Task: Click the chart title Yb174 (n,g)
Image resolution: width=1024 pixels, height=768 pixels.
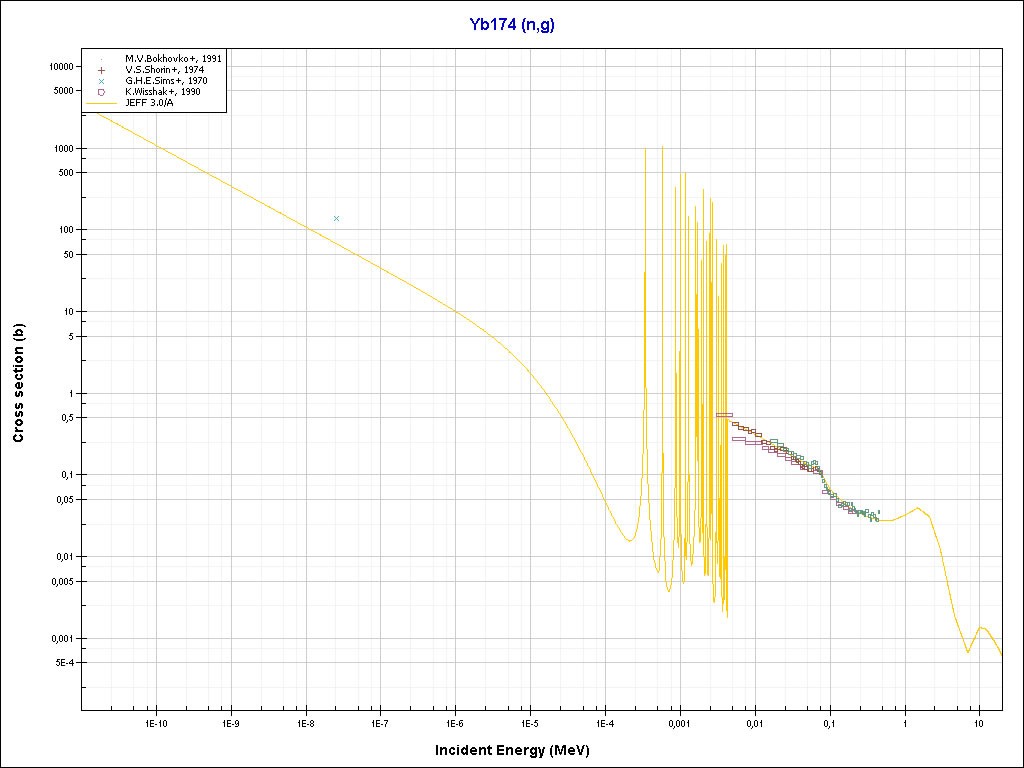Action: [511, 25]
